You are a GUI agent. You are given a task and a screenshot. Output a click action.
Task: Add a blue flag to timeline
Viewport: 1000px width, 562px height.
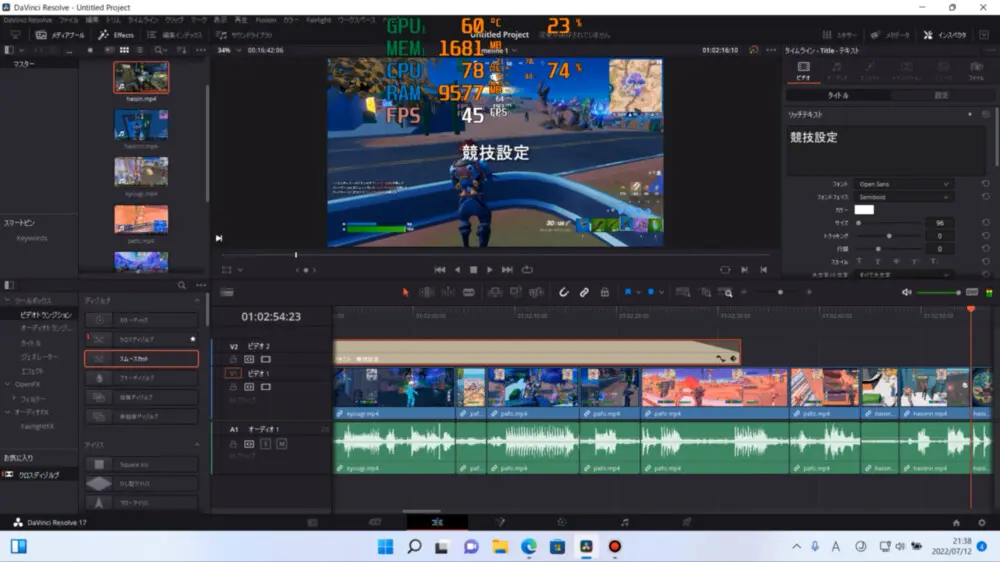coord(628,292)
